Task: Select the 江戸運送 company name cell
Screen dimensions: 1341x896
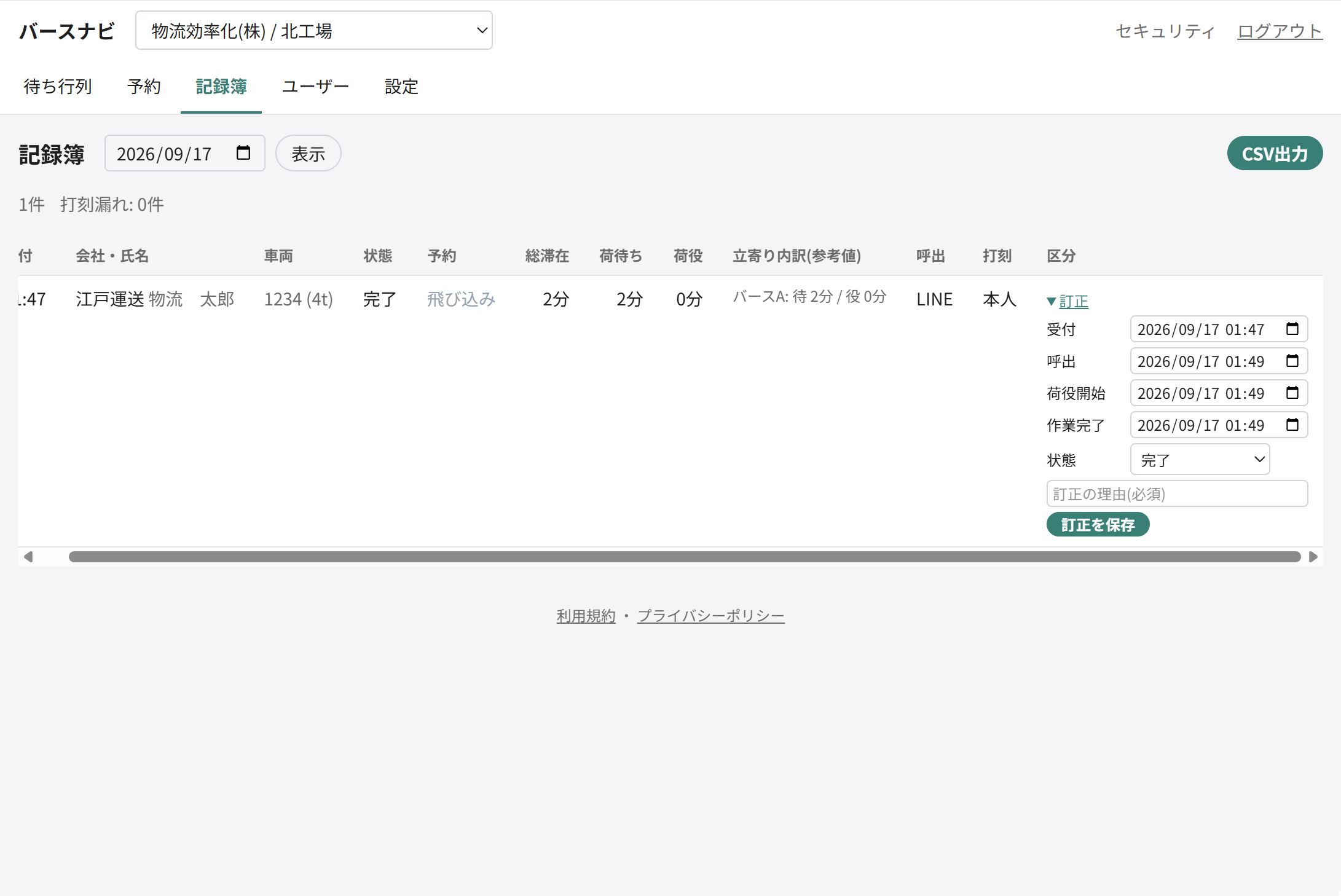Action: point(110,299)
